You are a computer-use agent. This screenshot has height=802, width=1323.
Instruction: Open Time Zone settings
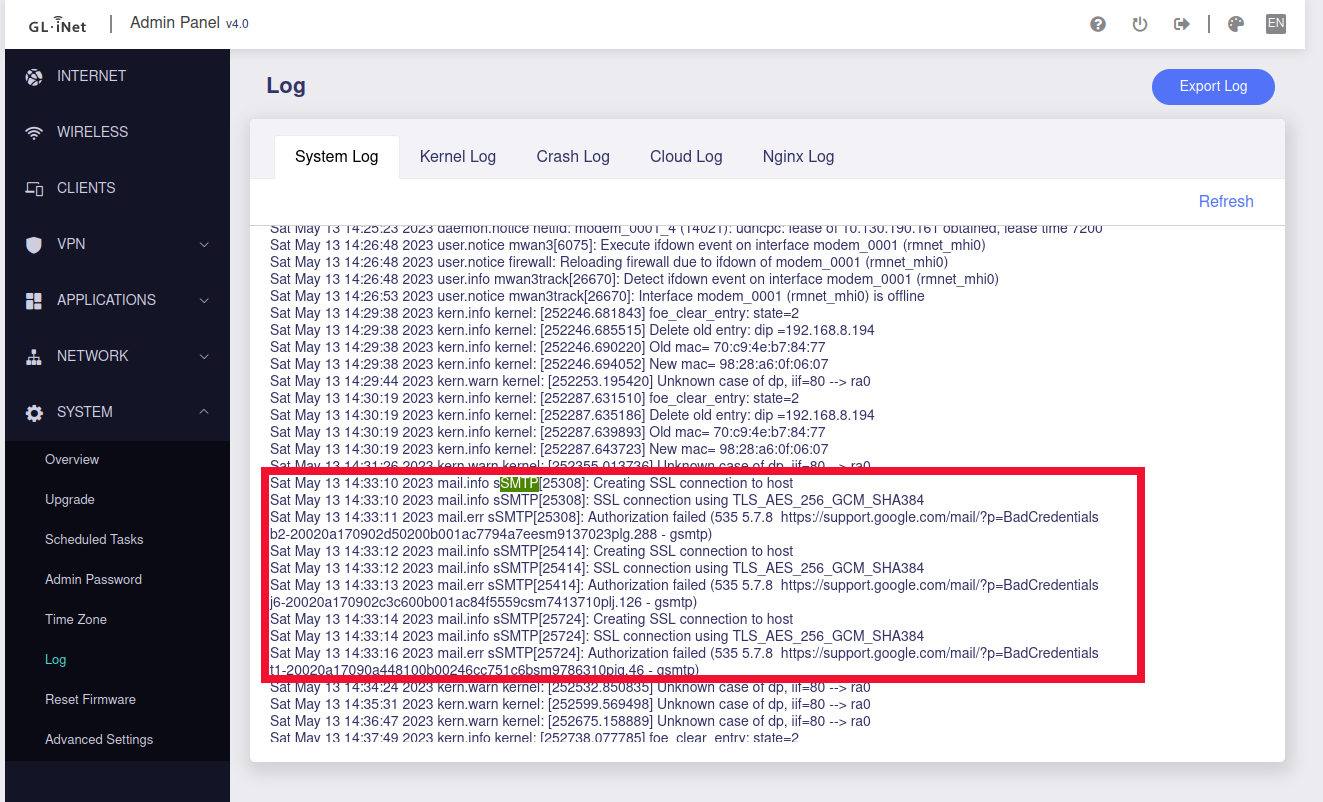pyautogui.click(x=76, y=620)
